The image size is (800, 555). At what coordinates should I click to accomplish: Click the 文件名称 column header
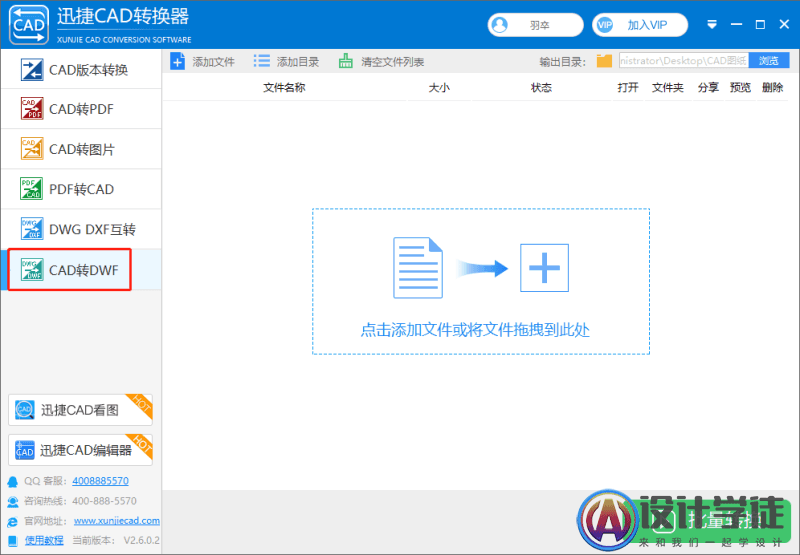click(x=284, y=88)
